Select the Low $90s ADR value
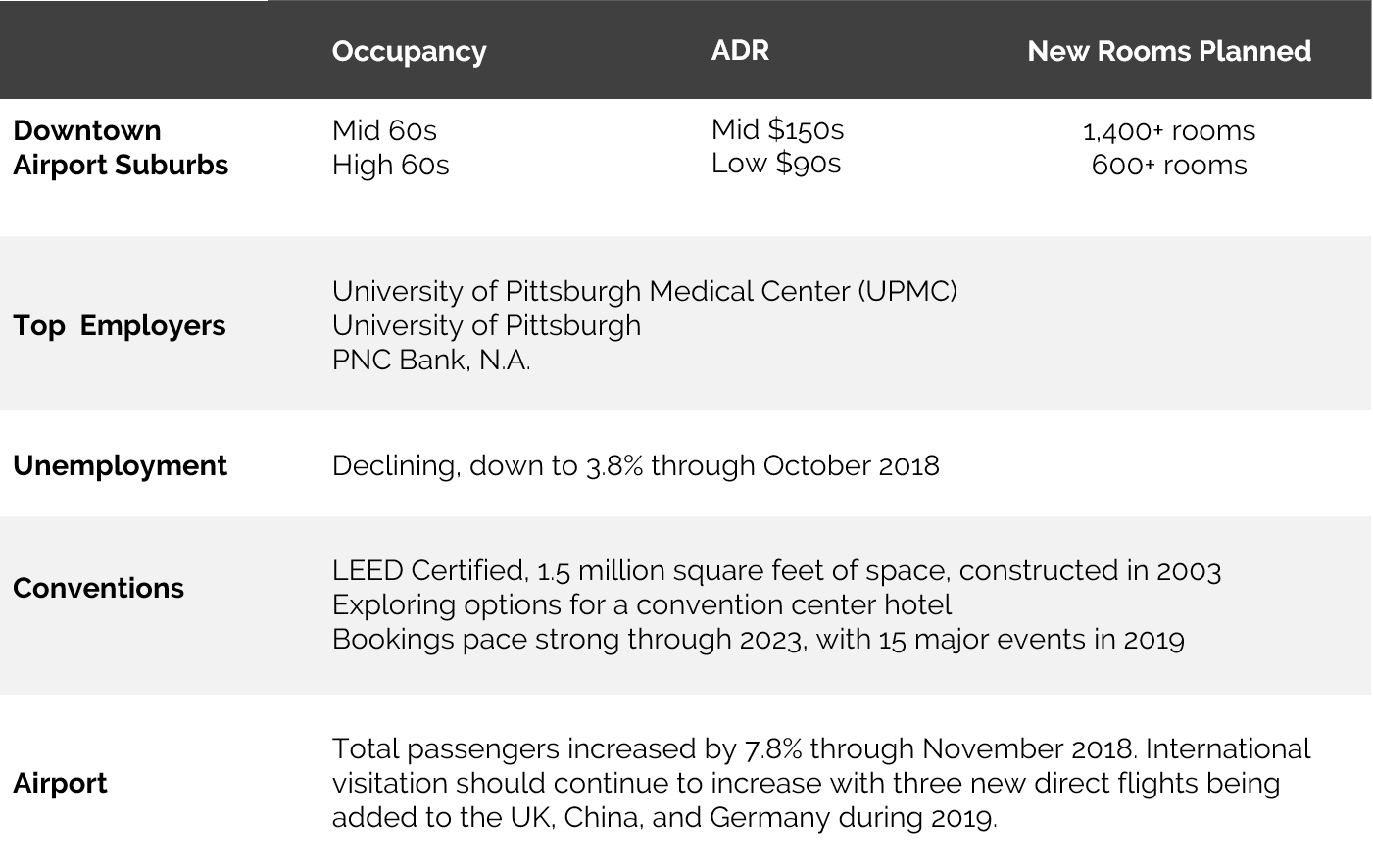This screenshot has height=868, width=1373. pyautogui.click(x=776, y=163)
